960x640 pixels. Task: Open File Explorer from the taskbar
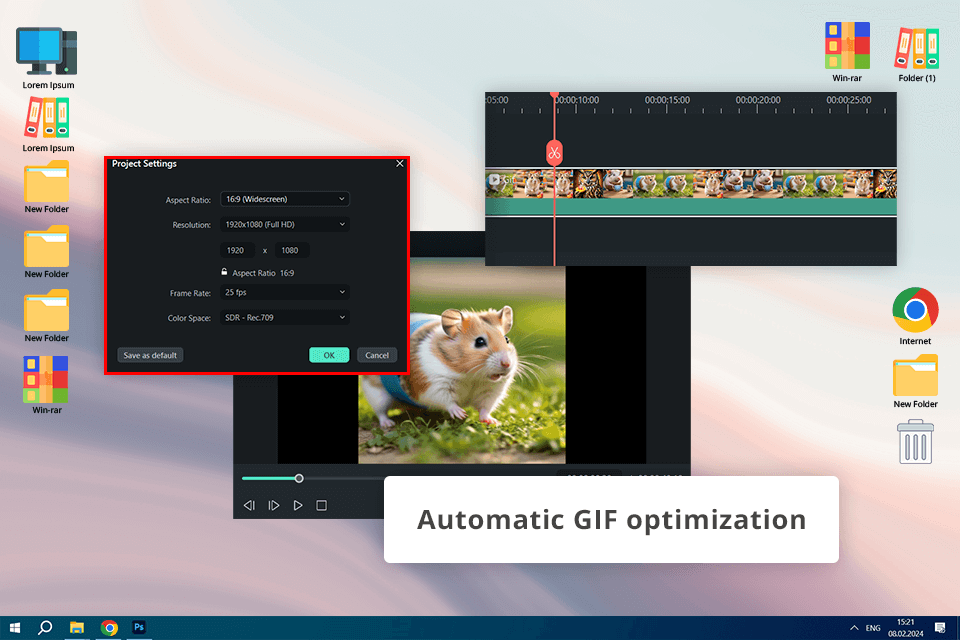77,628
